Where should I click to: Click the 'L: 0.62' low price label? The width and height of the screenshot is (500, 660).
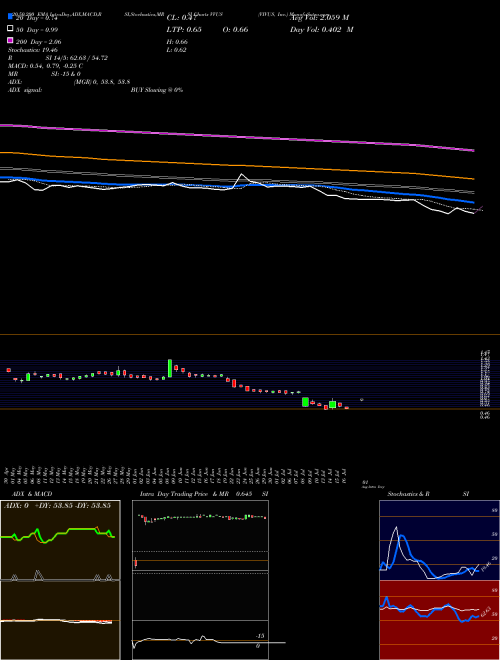tap(176, 50)
